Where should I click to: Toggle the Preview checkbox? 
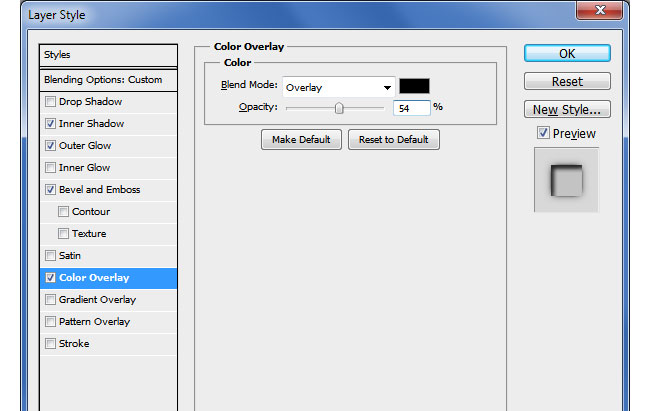coord(543,133)
